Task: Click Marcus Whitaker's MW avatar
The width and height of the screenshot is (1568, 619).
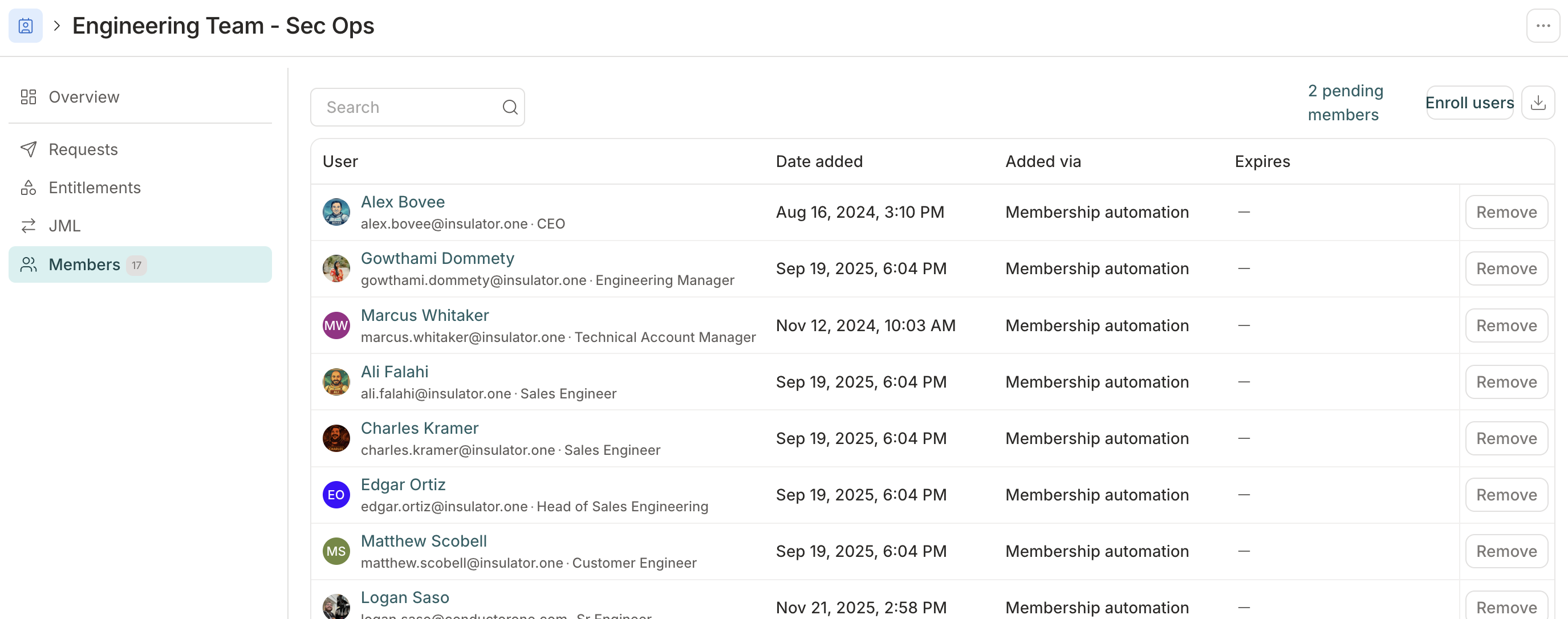Action: click(x=336, y=325)
